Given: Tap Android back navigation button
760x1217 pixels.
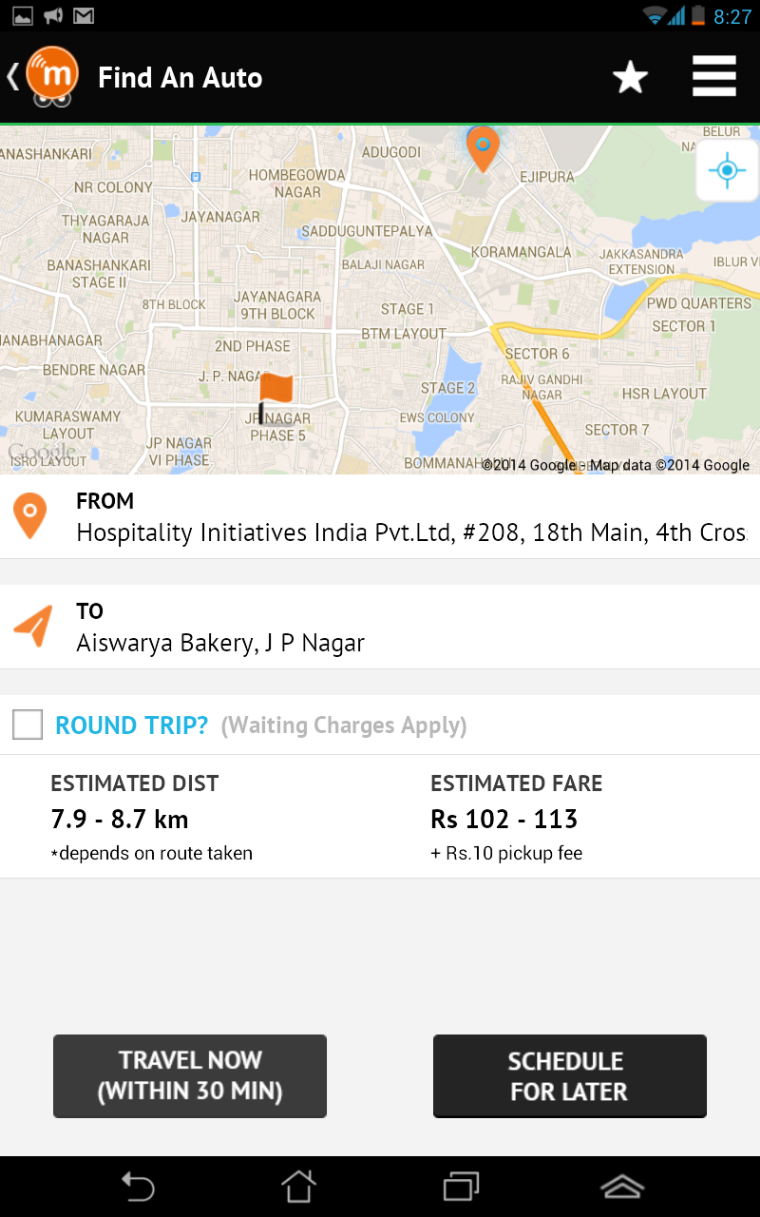Looking at the screenshot, I should 138,1187.
